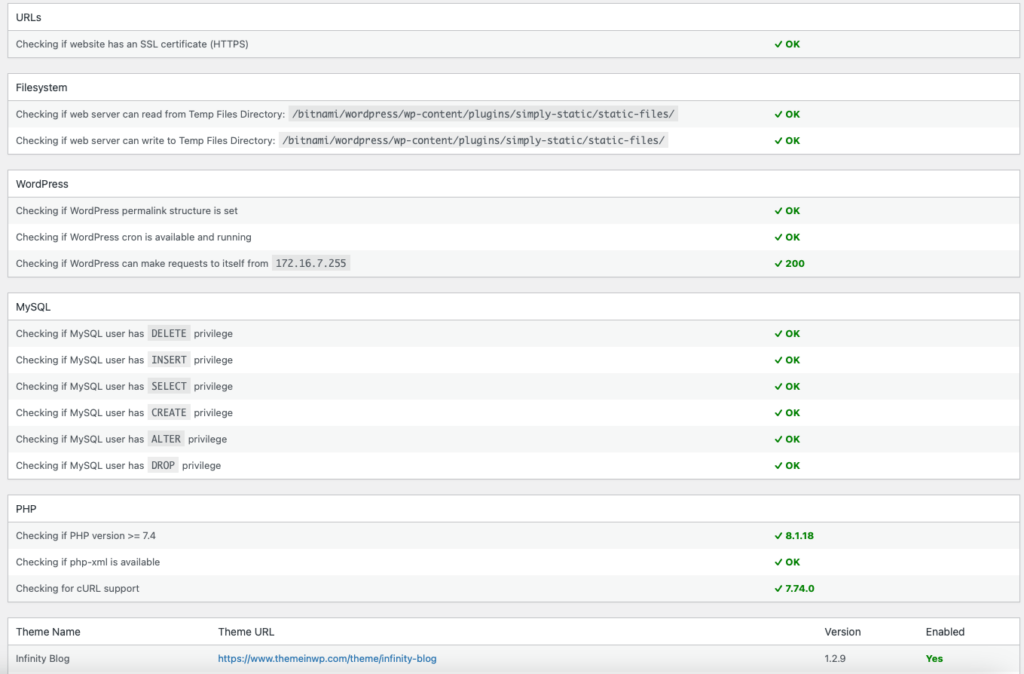
Task: Click the WordPress cron OK checkmark
Action: coord(778,237)
